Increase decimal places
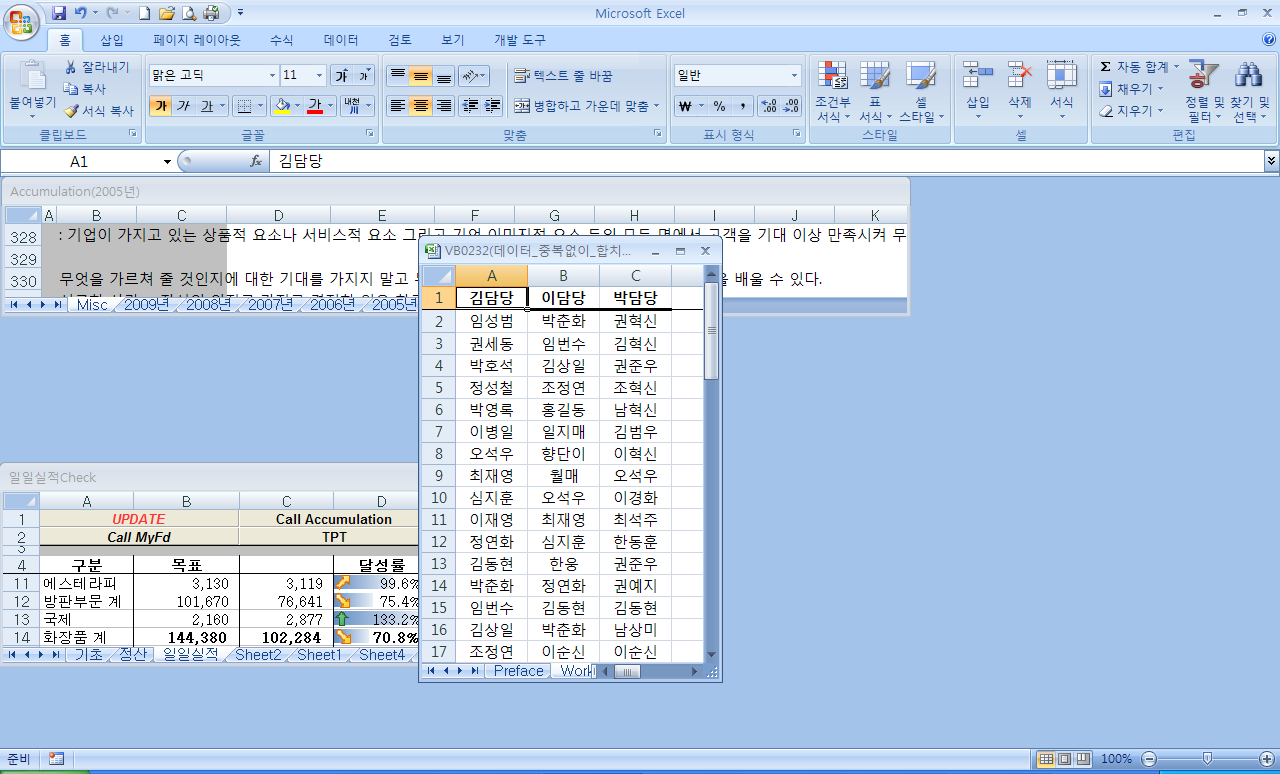The image size is (1280, 774). click(768, 106)
